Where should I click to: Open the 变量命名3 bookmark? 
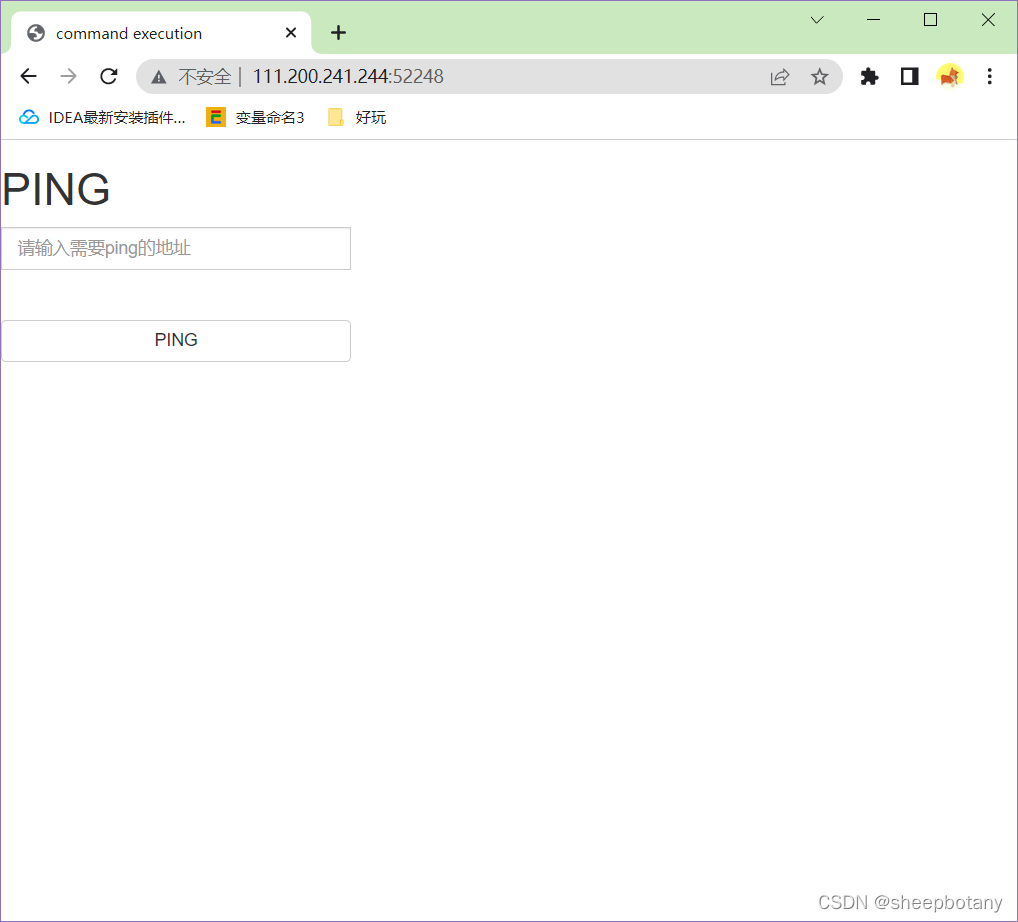click(255, 118)
